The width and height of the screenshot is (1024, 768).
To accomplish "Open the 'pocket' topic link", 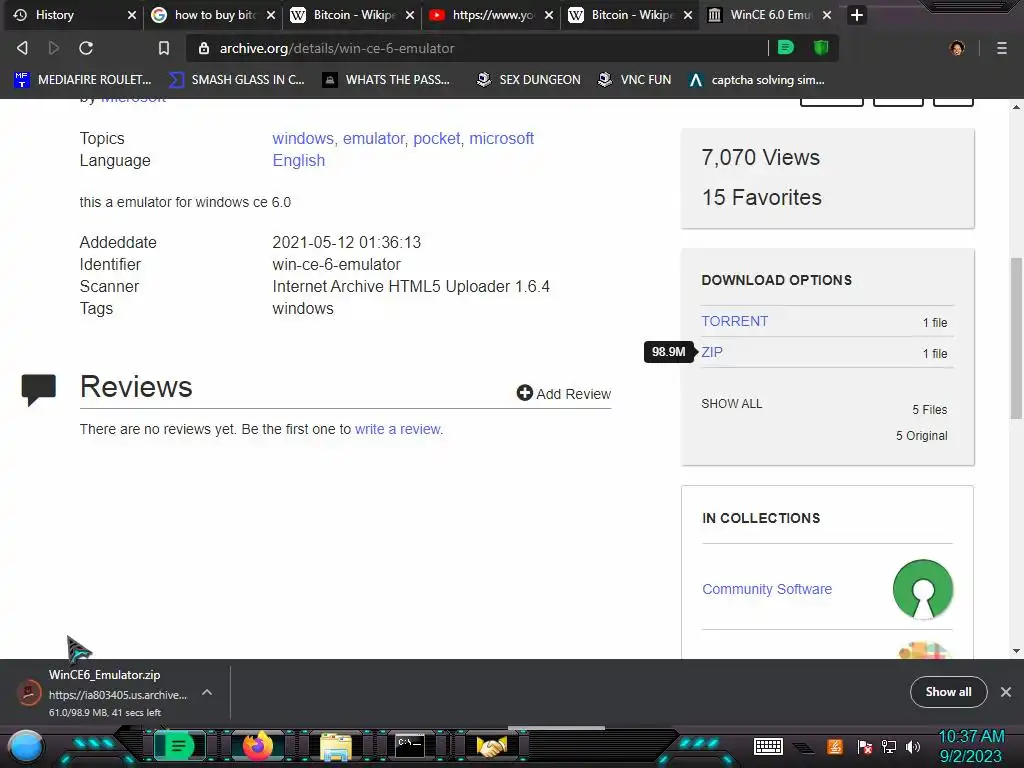I will point(437,138).
